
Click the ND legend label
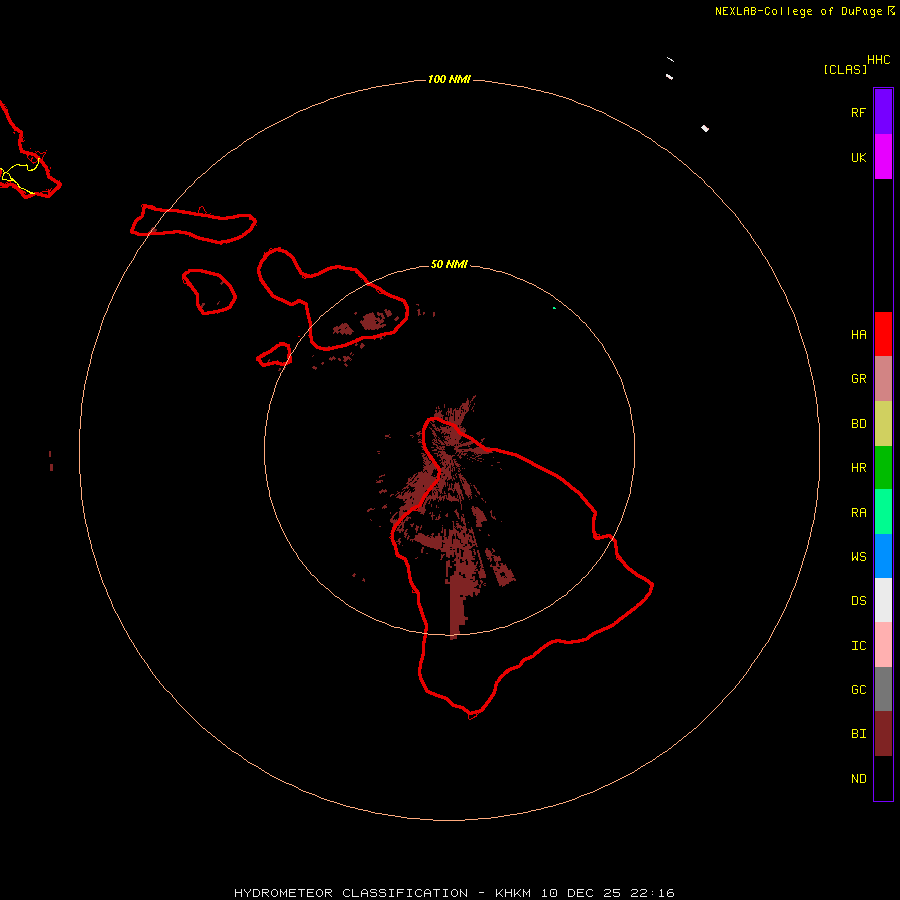858,779
